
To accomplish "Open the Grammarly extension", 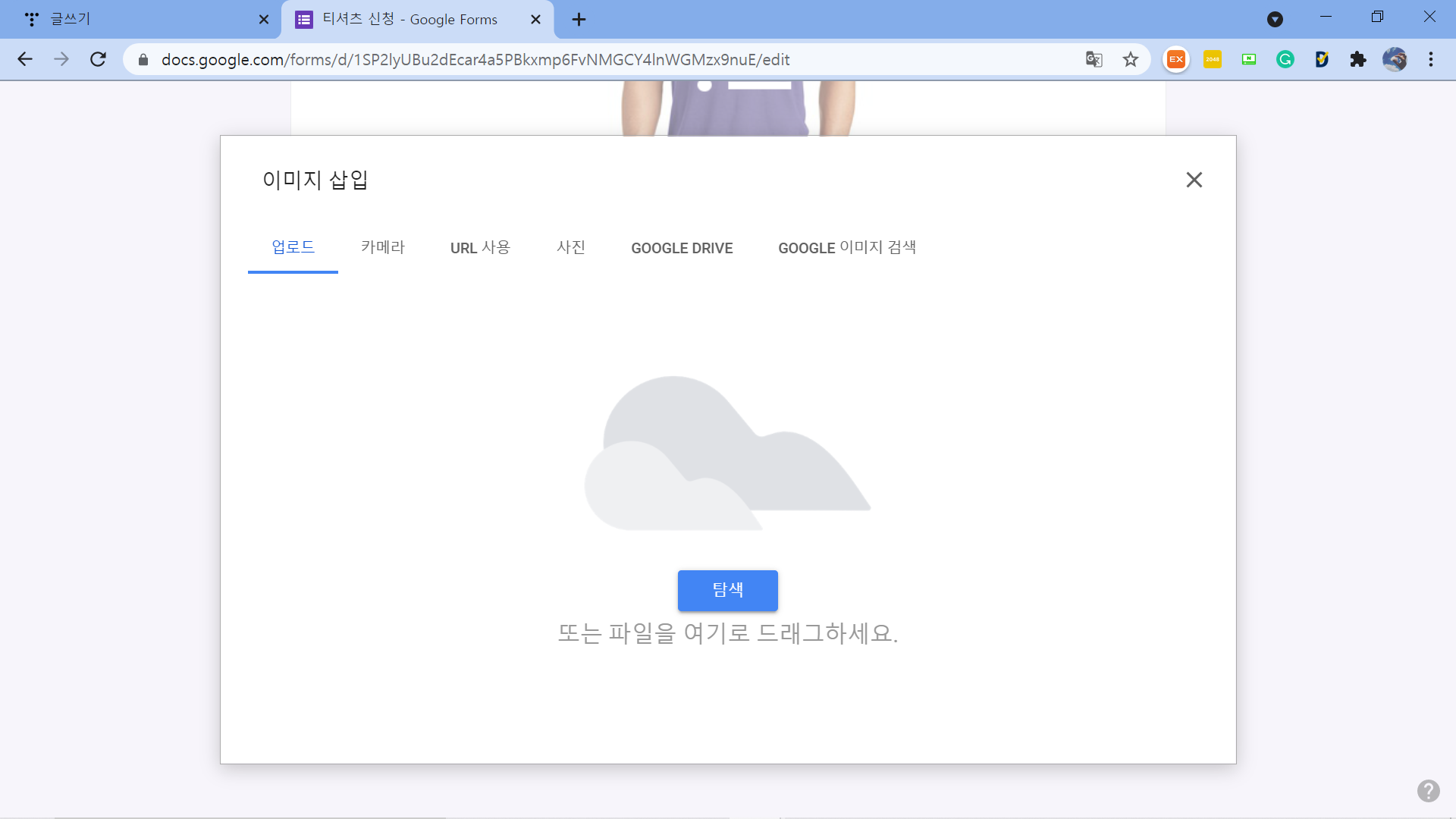I will coord(1285,59).
